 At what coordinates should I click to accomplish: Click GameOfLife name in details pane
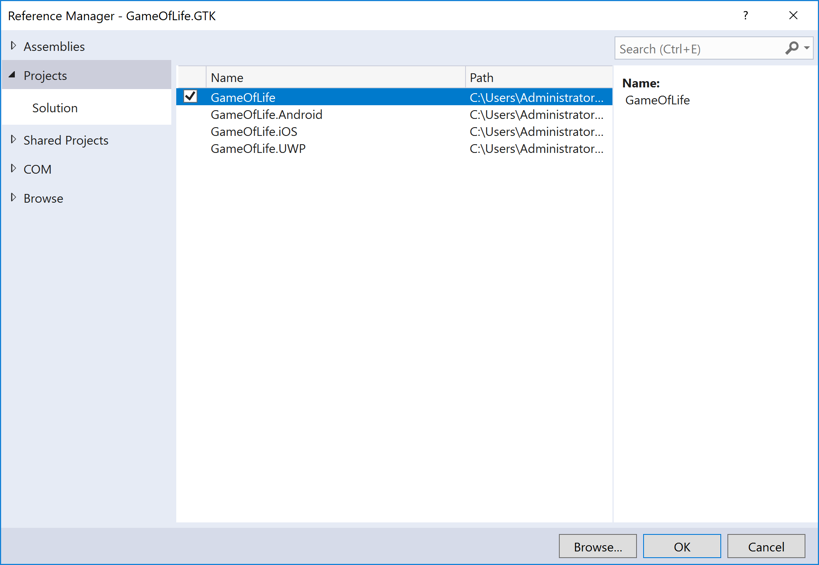(x=657, y=100)
